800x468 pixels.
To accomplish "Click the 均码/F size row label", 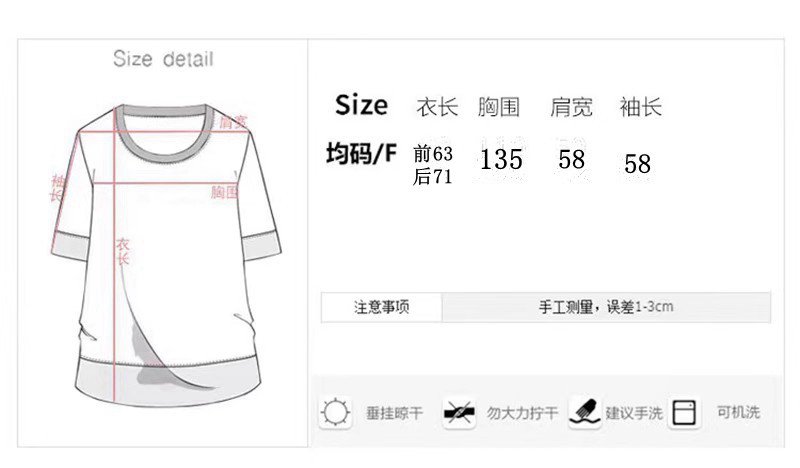I will pos(361,153).
